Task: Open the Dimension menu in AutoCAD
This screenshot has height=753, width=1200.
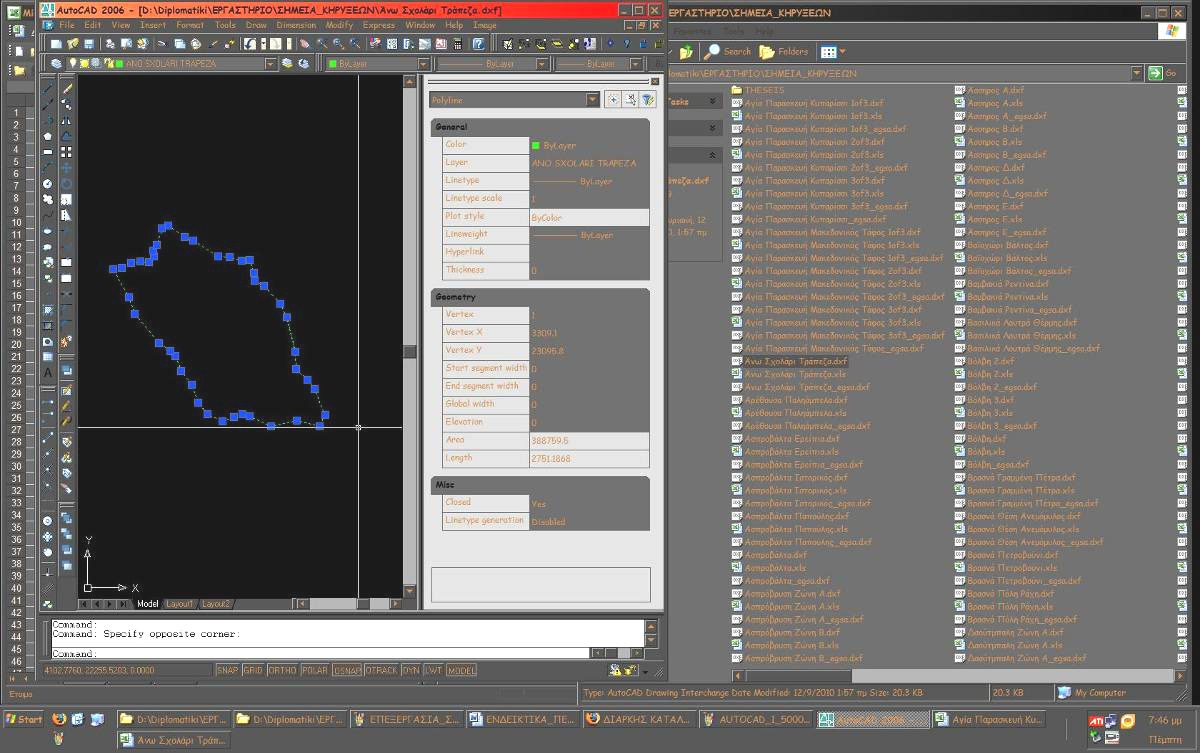Action: click(x=296, y=24)
